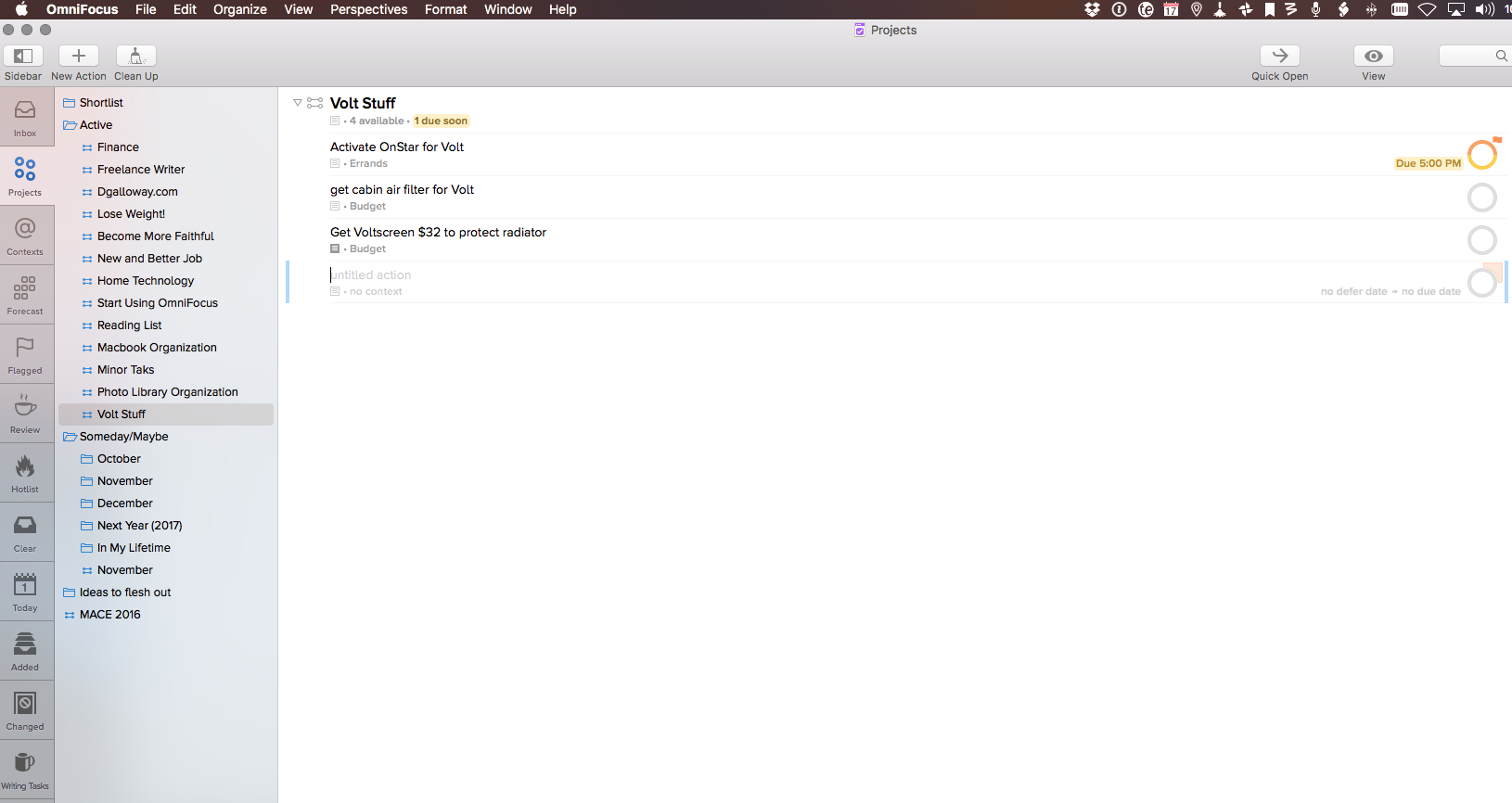Screen dimensions: 1512x803
Task: Select Photo Library Organization project
Action: 167,392
